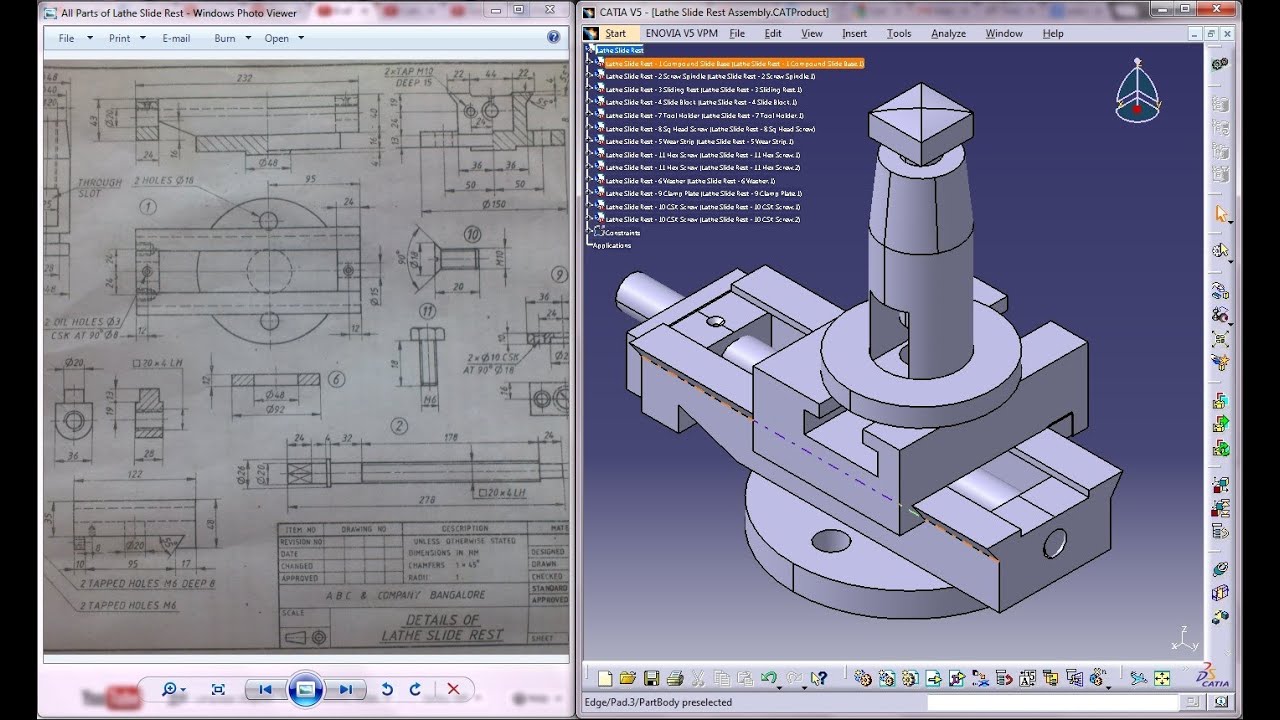
Task: Click the top gear icon in right toolbar
Action: (1220, 63)
